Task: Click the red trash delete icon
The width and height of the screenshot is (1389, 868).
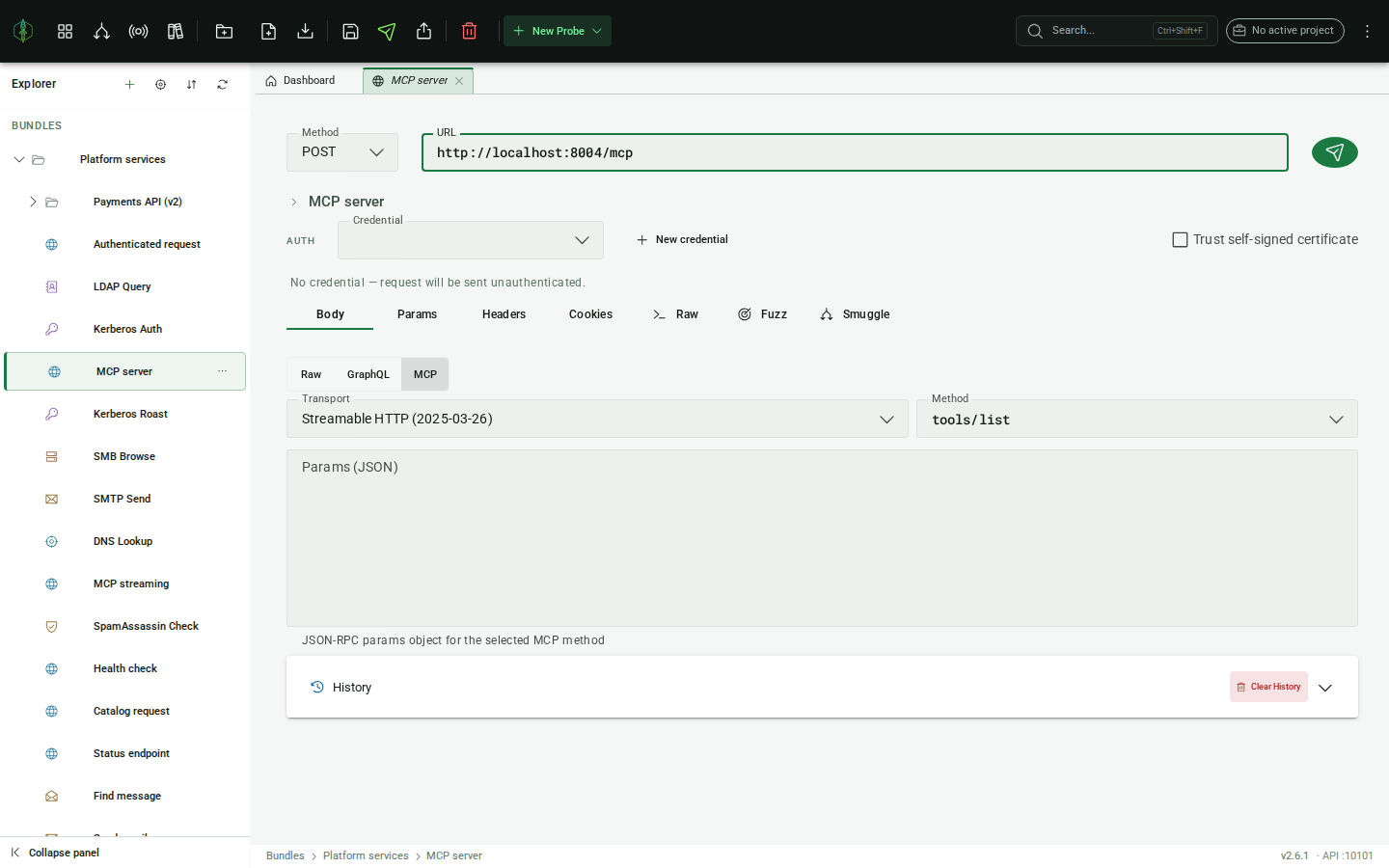Action: (x=469, y=31)
